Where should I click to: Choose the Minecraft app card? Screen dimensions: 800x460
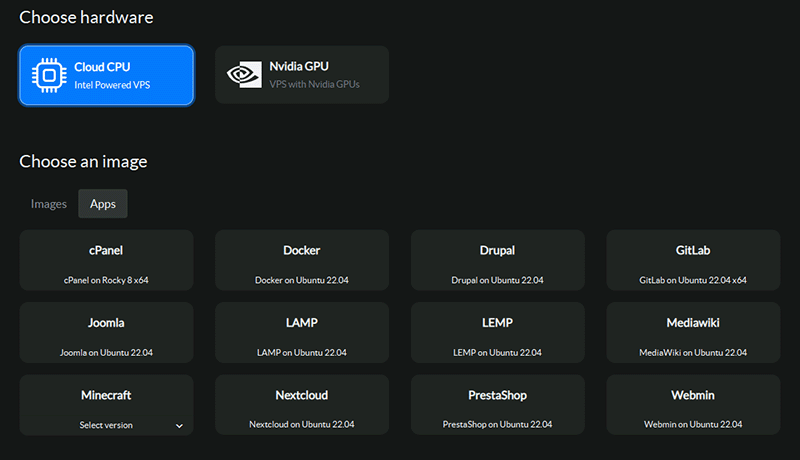tap(106, 405)
